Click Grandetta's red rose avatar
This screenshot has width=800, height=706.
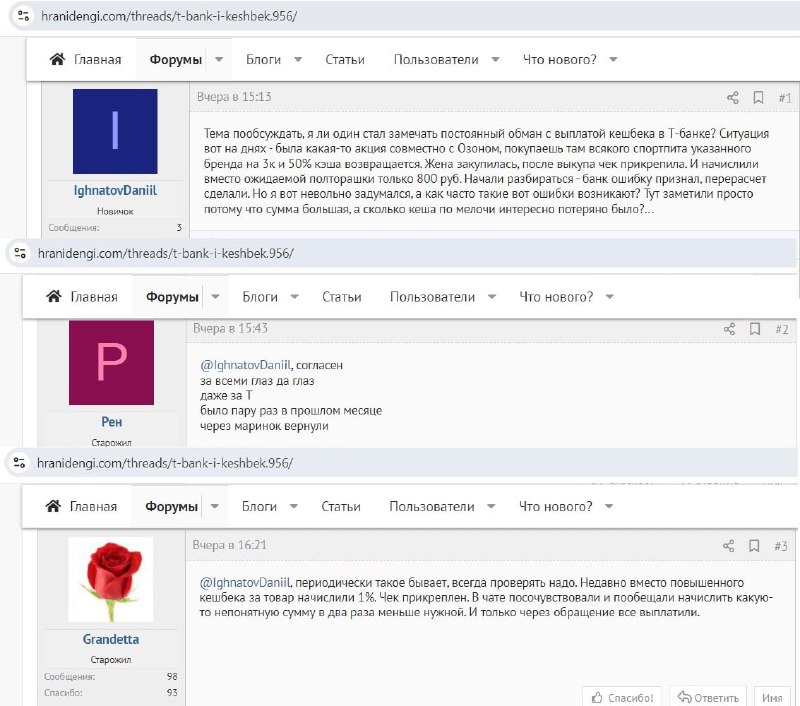[111, 579]
